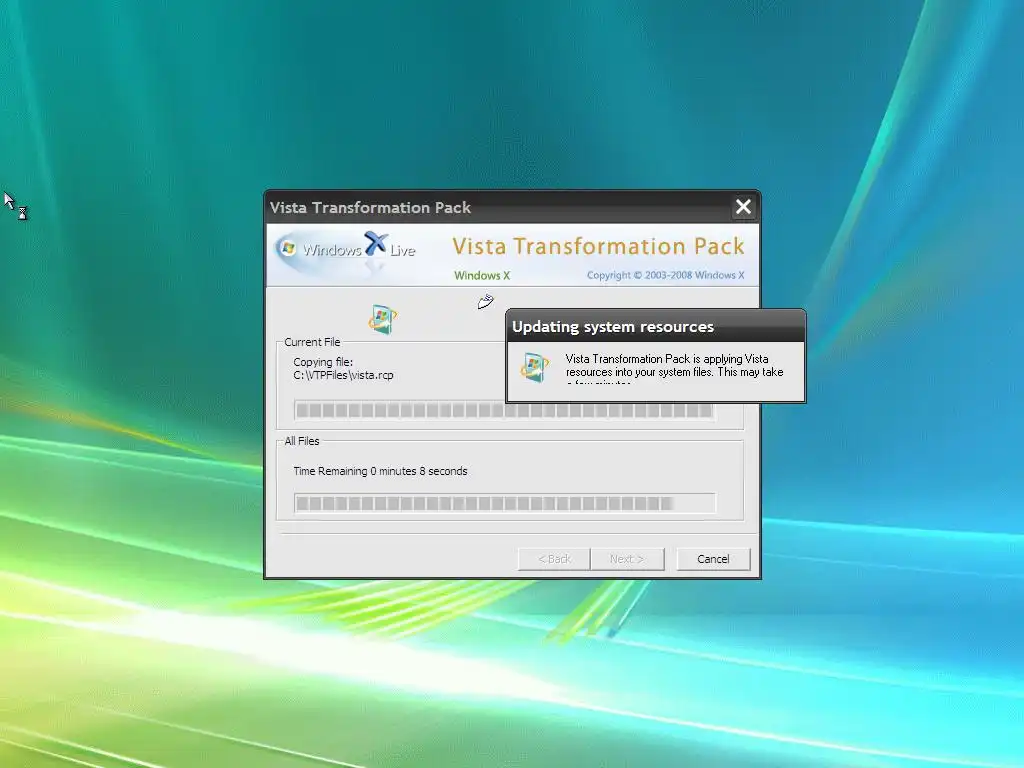Click the Windows X Live logo
The height and width of the screenshot is (768, 1024).
coord(347,251)
